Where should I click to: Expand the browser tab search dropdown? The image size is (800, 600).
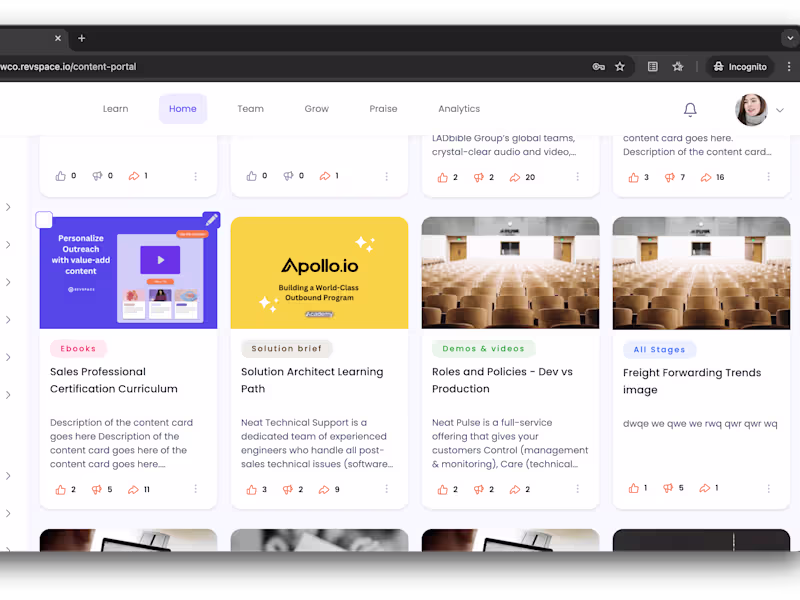tap(790, 38)
